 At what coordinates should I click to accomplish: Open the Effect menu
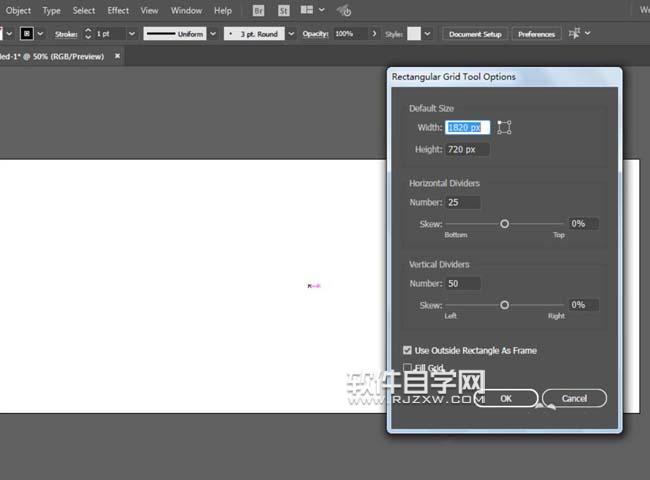[x=118, y=10]
